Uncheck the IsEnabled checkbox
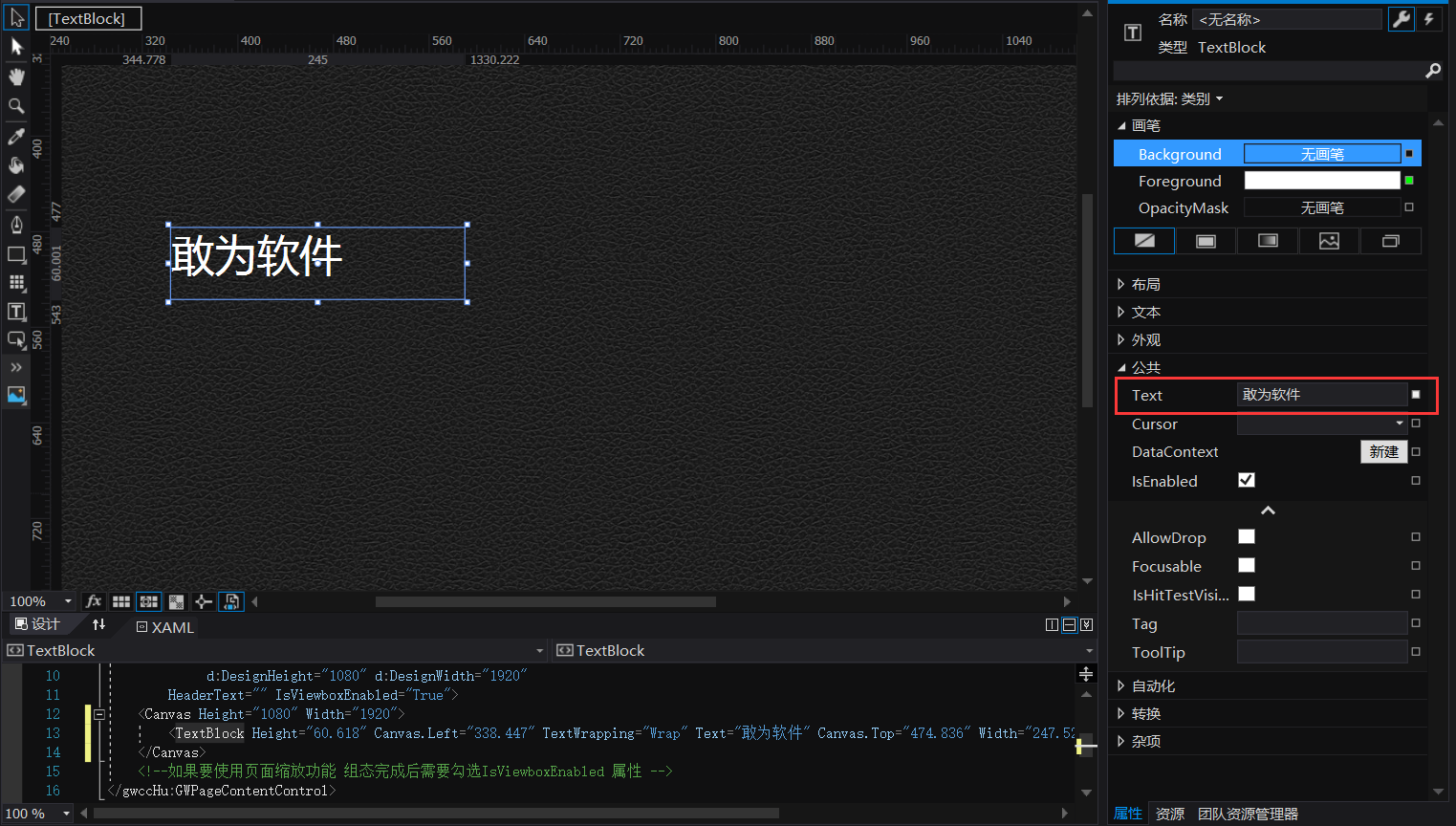The image size is (1456, 826). pyautogui.click(x=1247, y=480)
